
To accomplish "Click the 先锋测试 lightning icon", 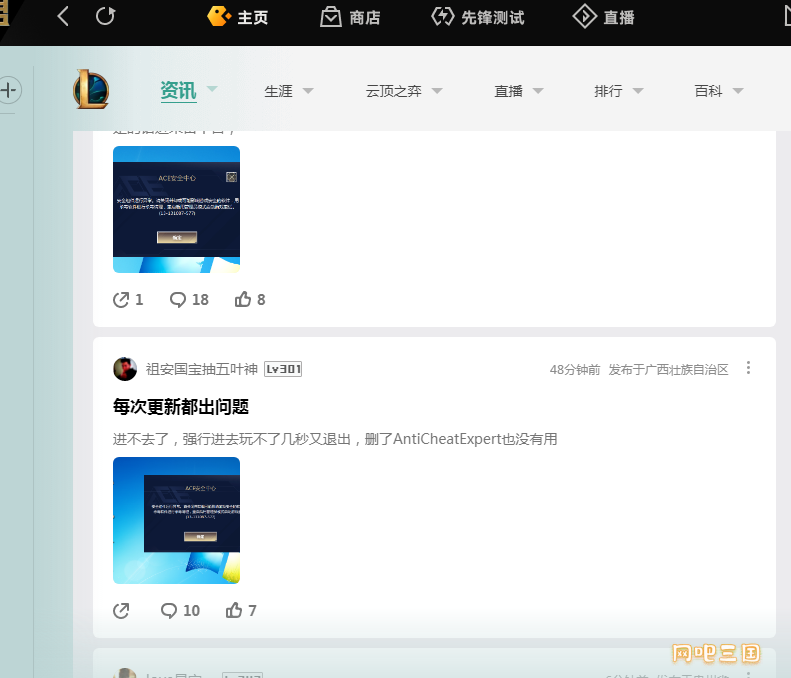I will 442,16.
